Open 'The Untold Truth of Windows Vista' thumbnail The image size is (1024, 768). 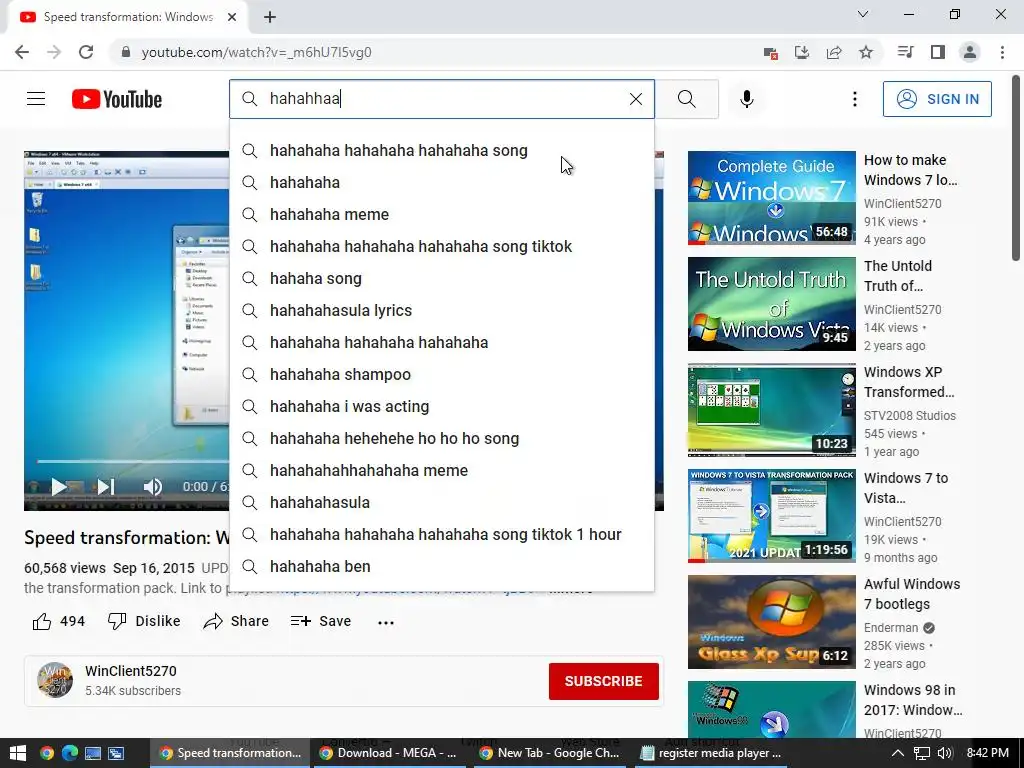pyautogui.click(x=771, y=304)
